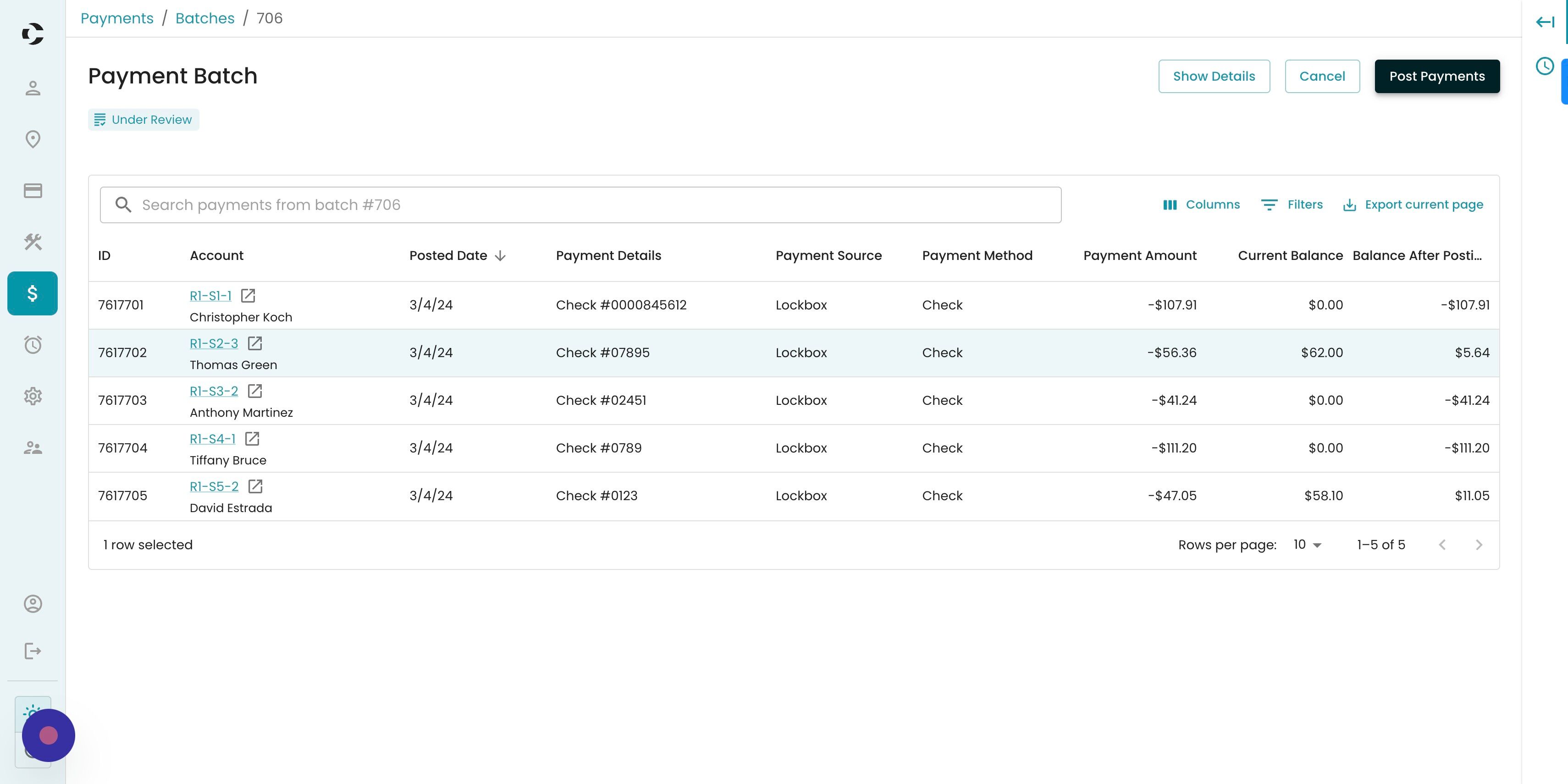Expand the Rows per page dropdown
Screen dimensions: 1568x784
click(1308, 545)
